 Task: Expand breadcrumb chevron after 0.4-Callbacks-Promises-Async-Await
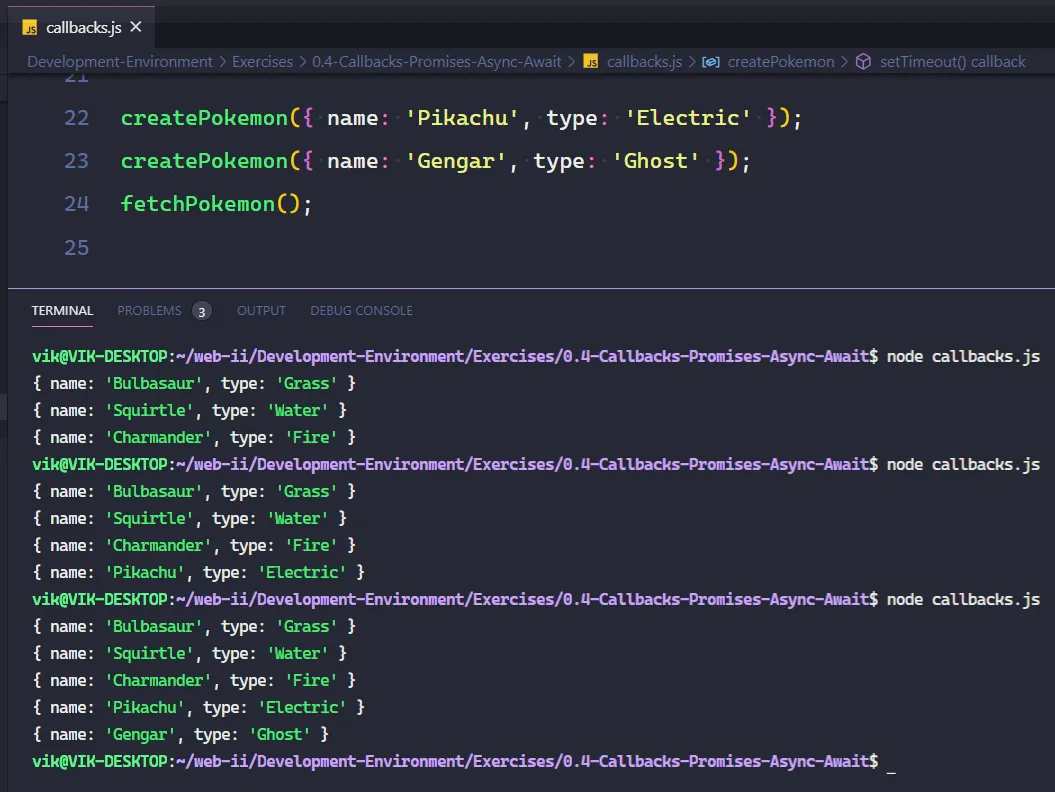pos(571,62)
